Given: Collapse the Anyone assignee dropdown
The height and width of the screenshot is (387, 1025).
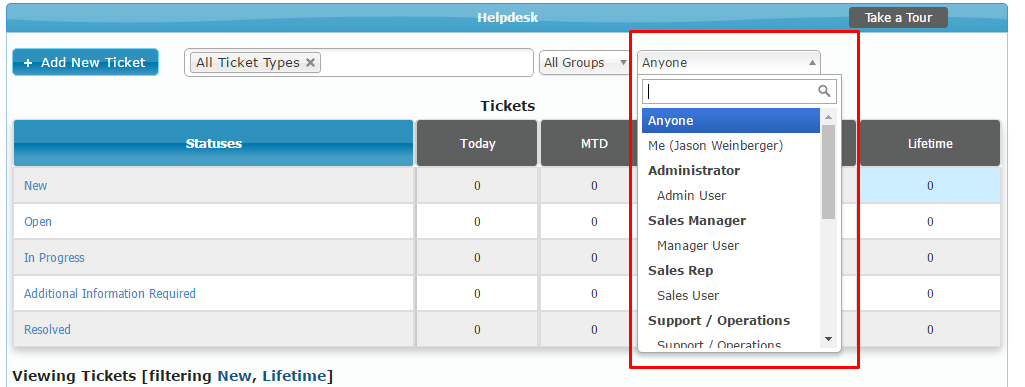Looking at the screenshot, I should (x=729, y=63).
